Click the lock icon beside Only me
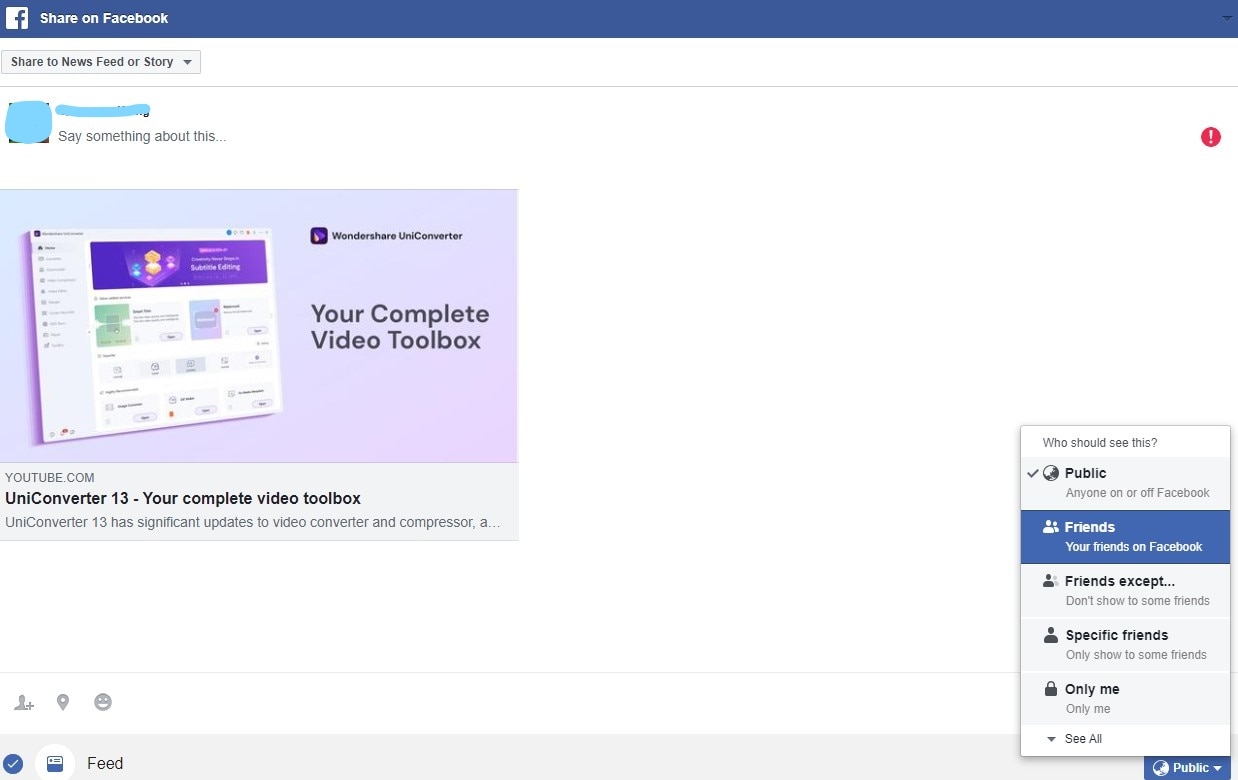1238x780 pixels. [1050, 689]
